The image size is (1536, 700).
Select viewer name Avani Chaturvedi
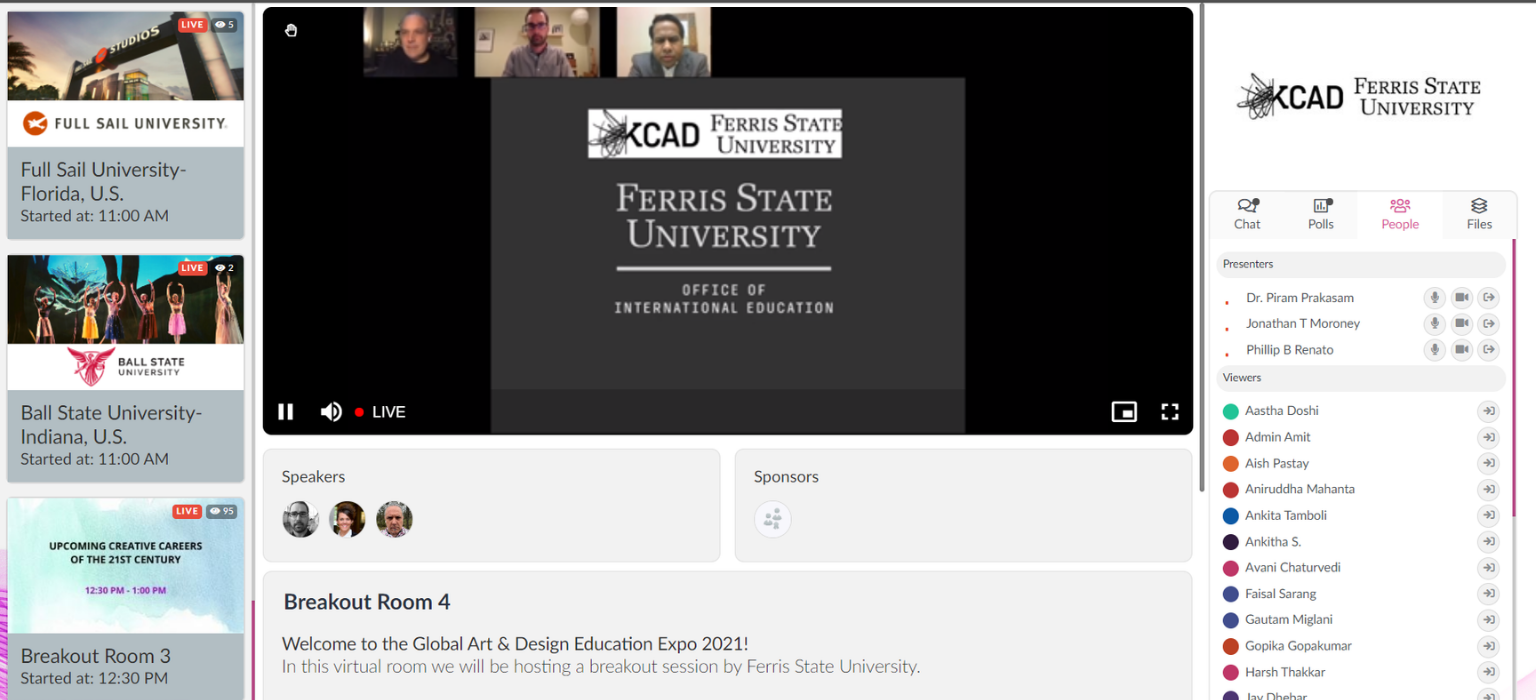1293,567
